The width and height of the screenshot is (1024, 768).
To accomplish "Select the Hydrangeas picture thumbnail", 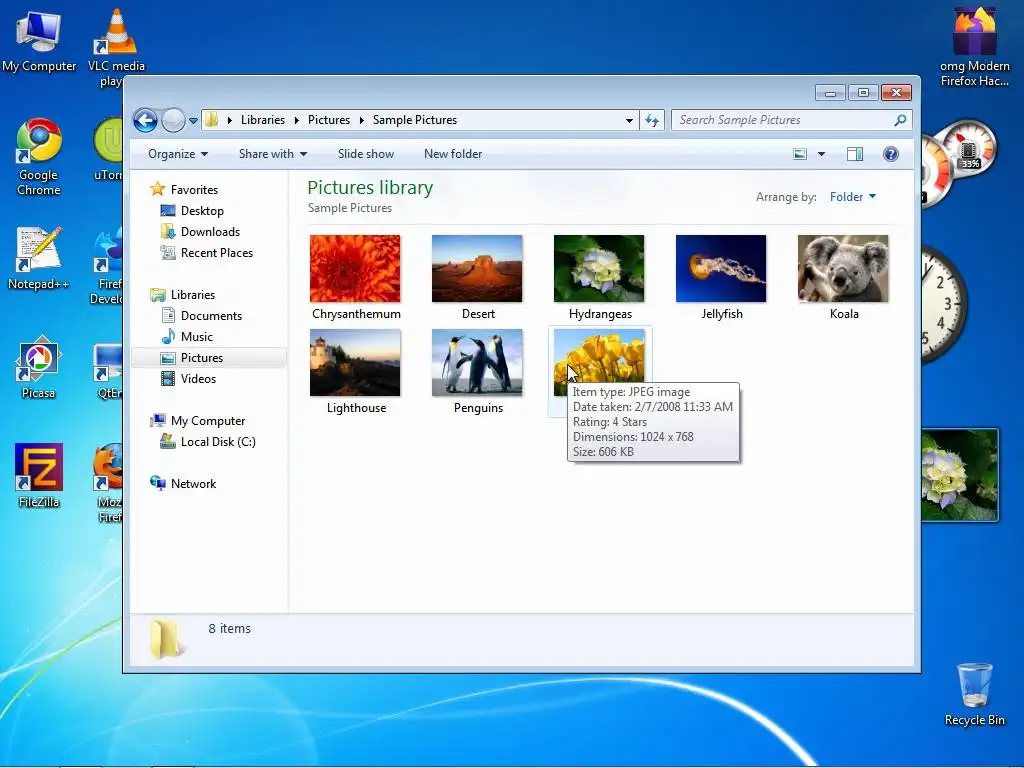I will 599,268.
